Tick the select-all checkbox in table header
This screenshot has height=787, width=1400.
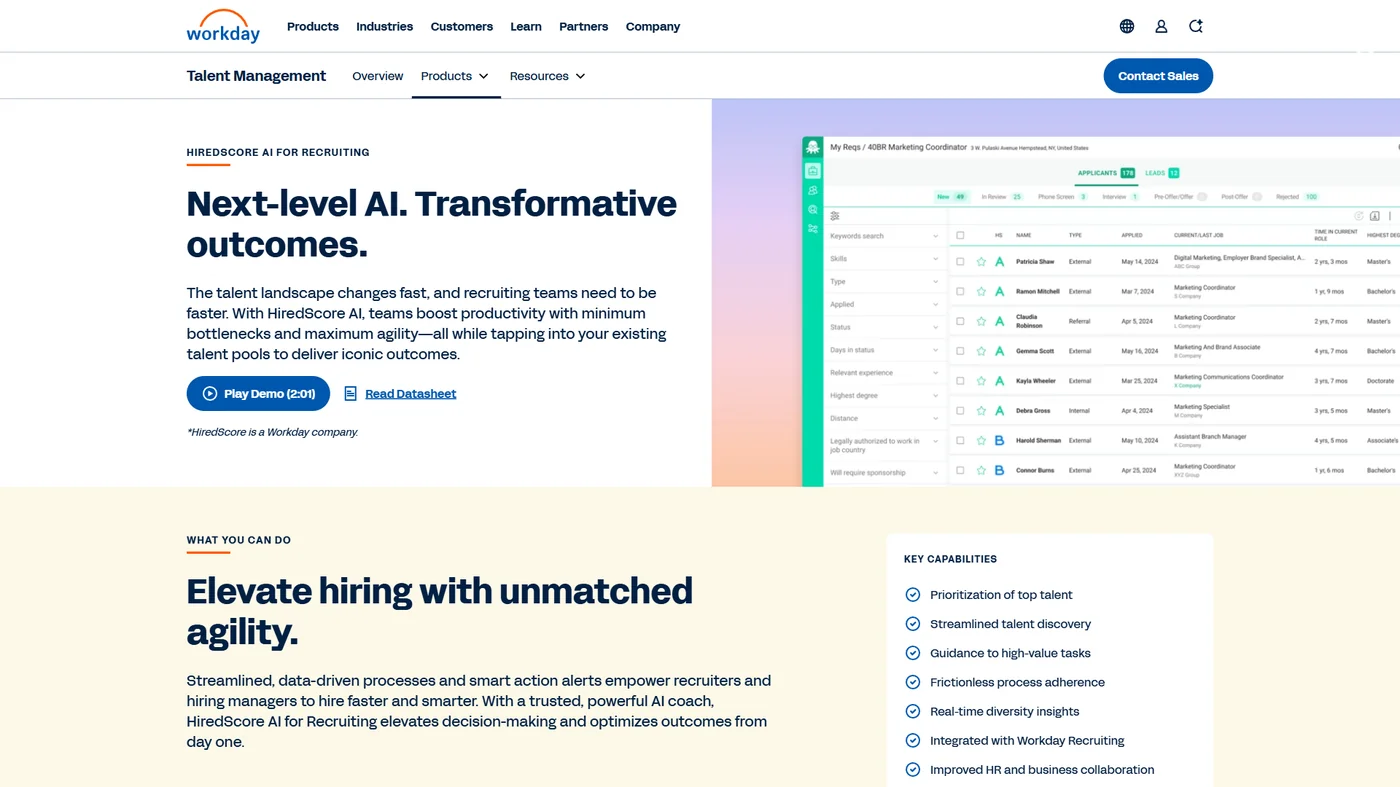[x=960, y=235]
